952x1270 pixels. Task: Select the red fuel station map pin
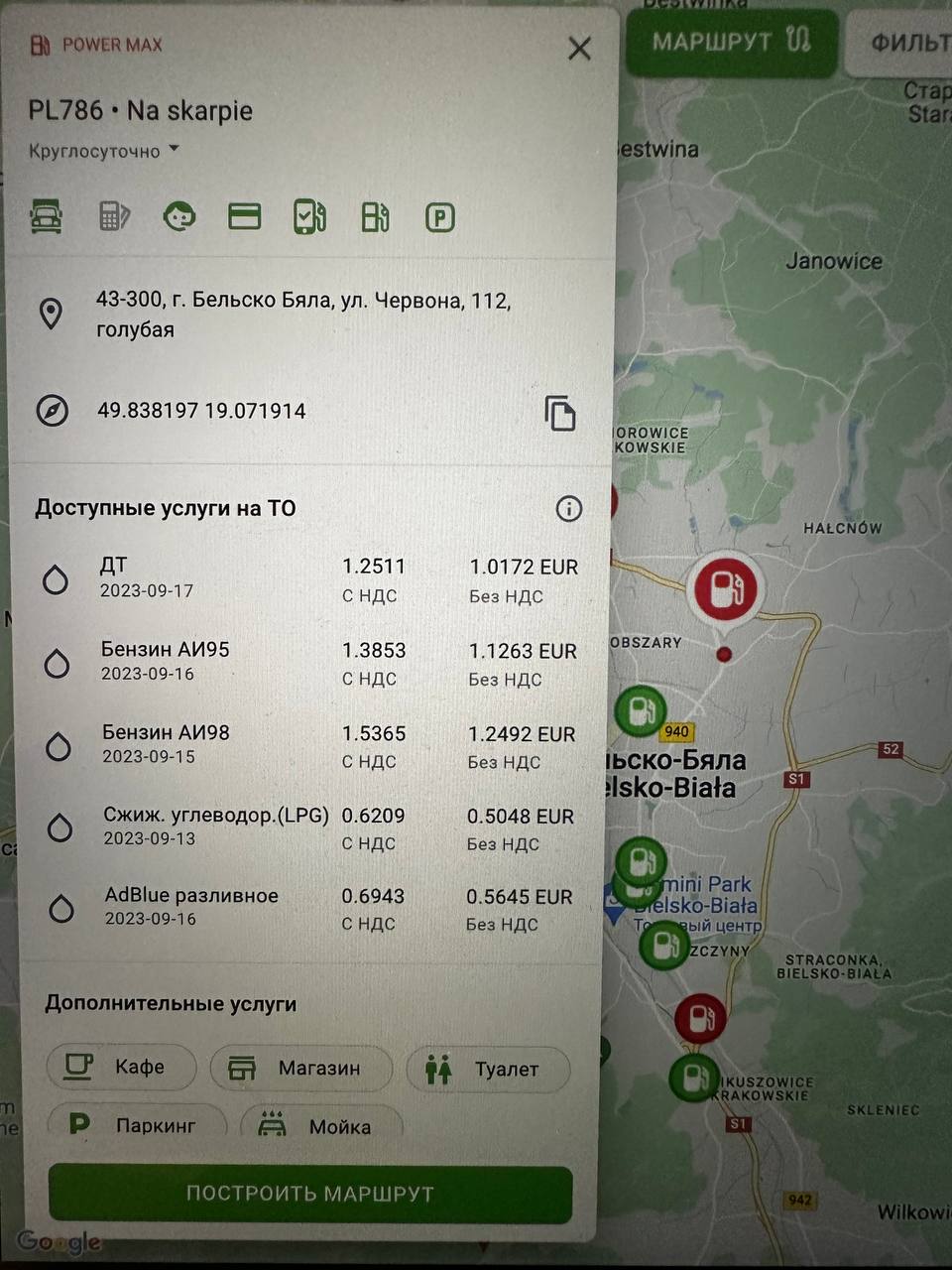pyautogui.click(x=725, y=589)
